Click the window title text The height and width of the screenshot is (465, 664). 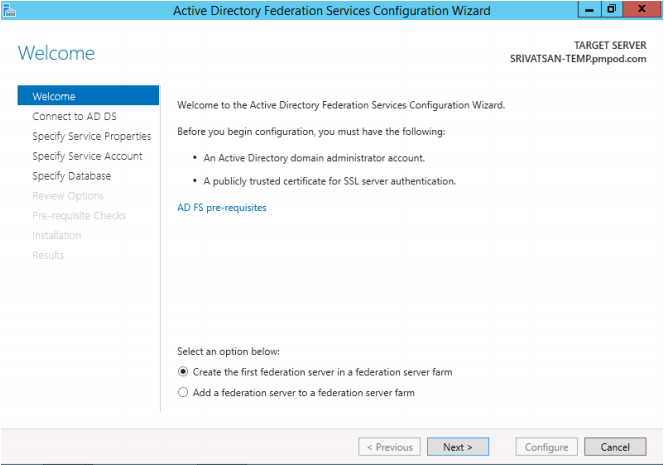[x=332, y=10]
